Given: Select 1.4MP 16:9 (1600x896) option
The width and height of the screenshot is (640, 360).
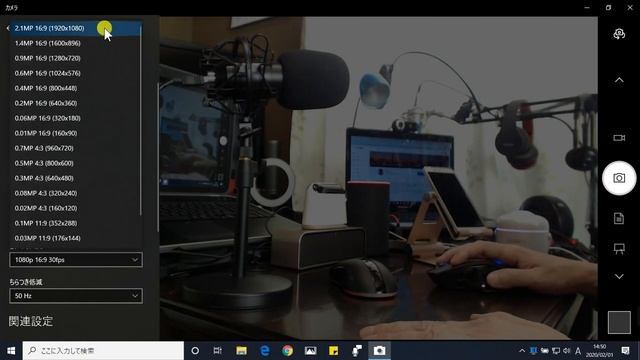Looking at the screenshot, I should click(76, 43).
